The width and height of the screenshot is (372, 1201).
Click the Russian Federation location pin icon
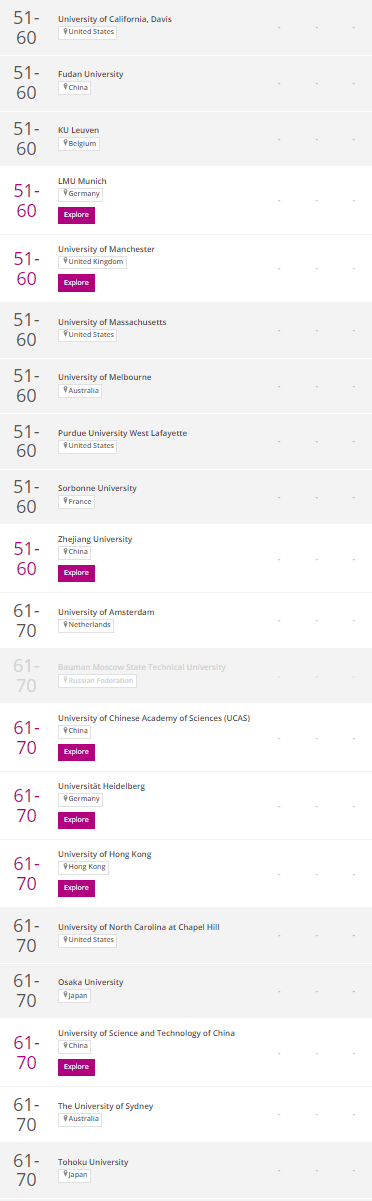tap(65, 680)
